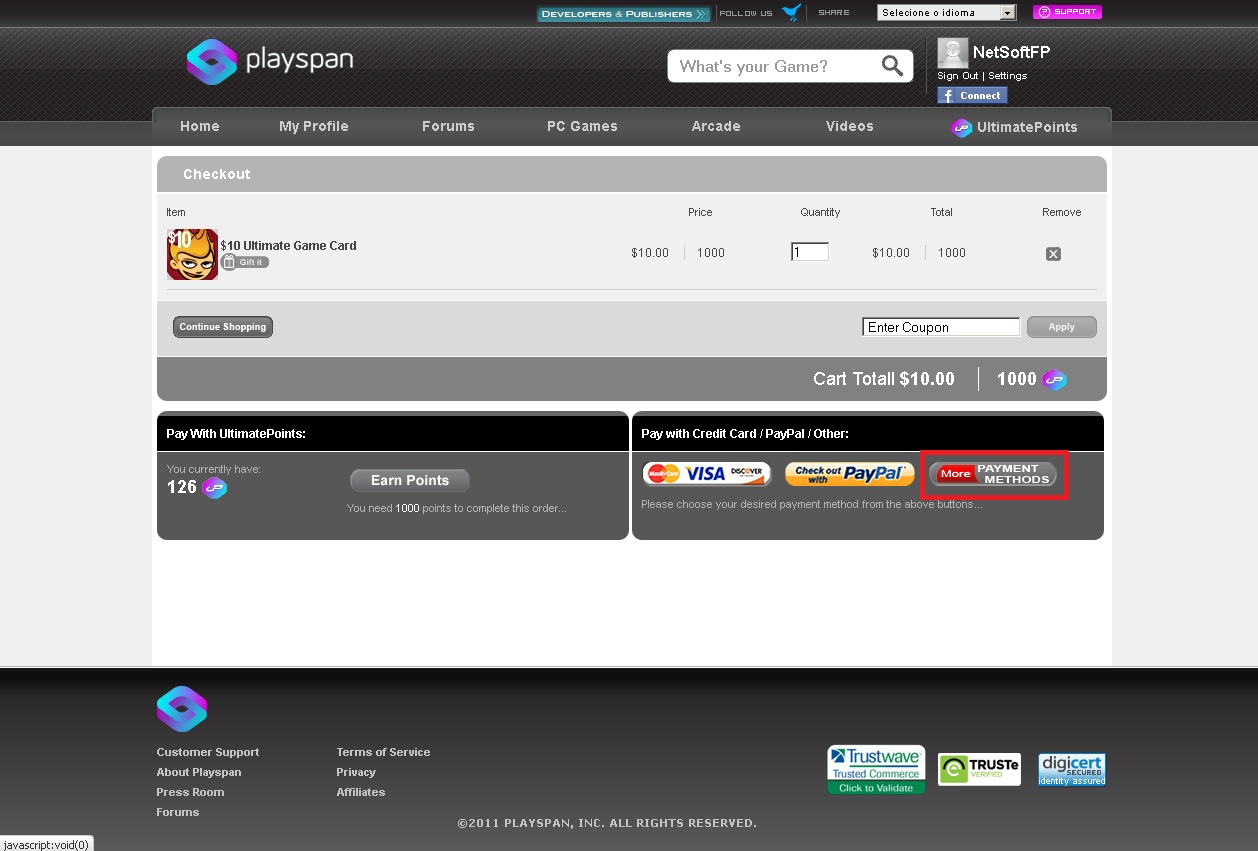
Task: Open the Selecione o idioma language dropdown
Action: (946, 13)
